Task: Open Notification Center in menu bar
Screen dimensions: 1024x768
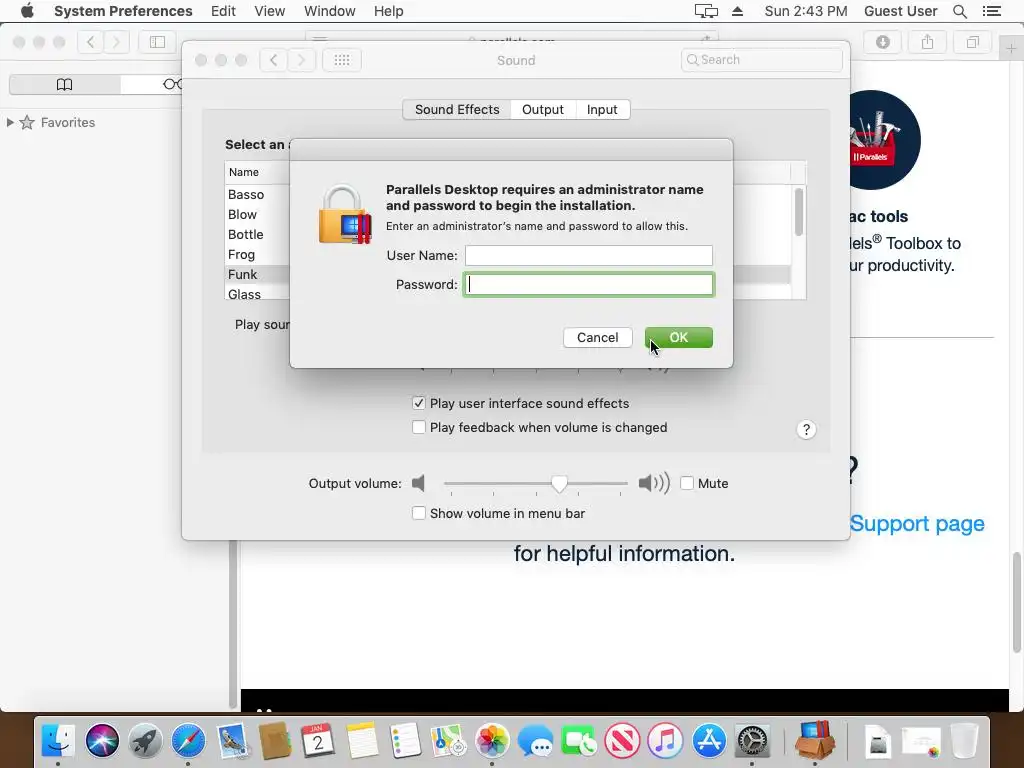Action: 991,11
